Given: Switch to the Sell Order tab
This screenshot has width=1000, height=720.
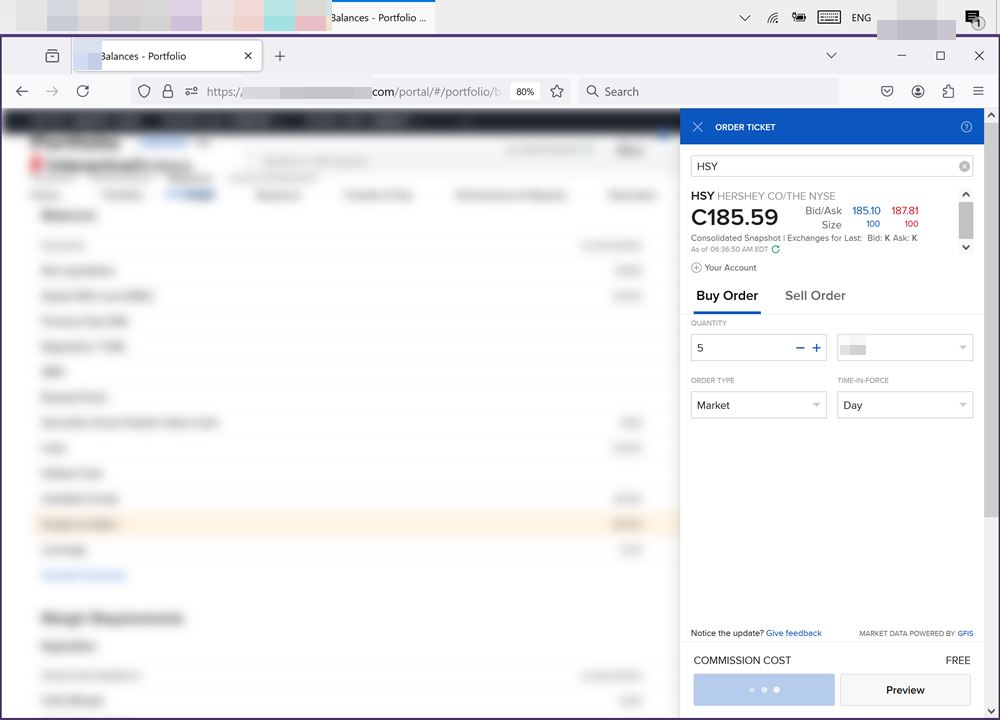Looking at the screenshot, I should tap(815, 295).
